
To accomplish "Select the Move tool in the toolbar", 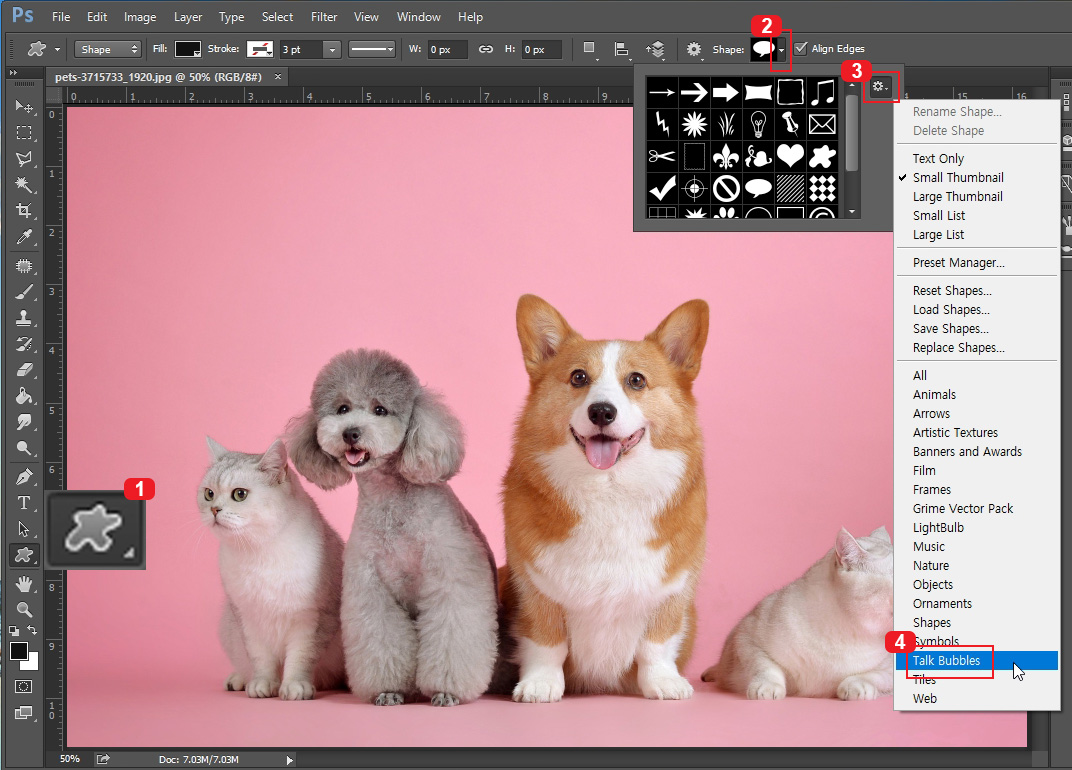I will 24,107.
